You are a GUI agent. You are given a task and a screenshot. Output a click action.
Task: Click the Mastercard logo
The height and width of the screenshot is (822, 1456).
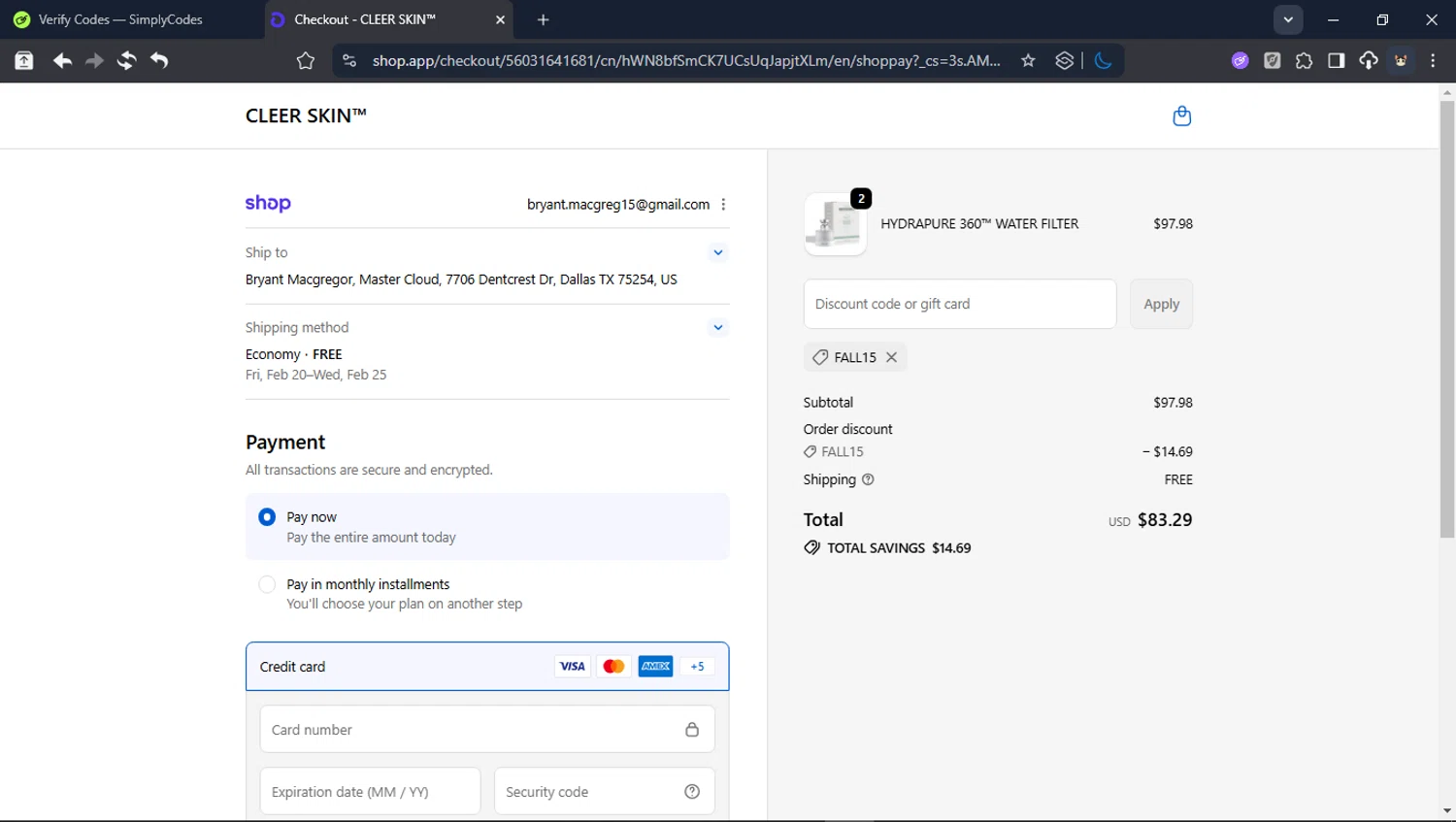click(613, 666)
